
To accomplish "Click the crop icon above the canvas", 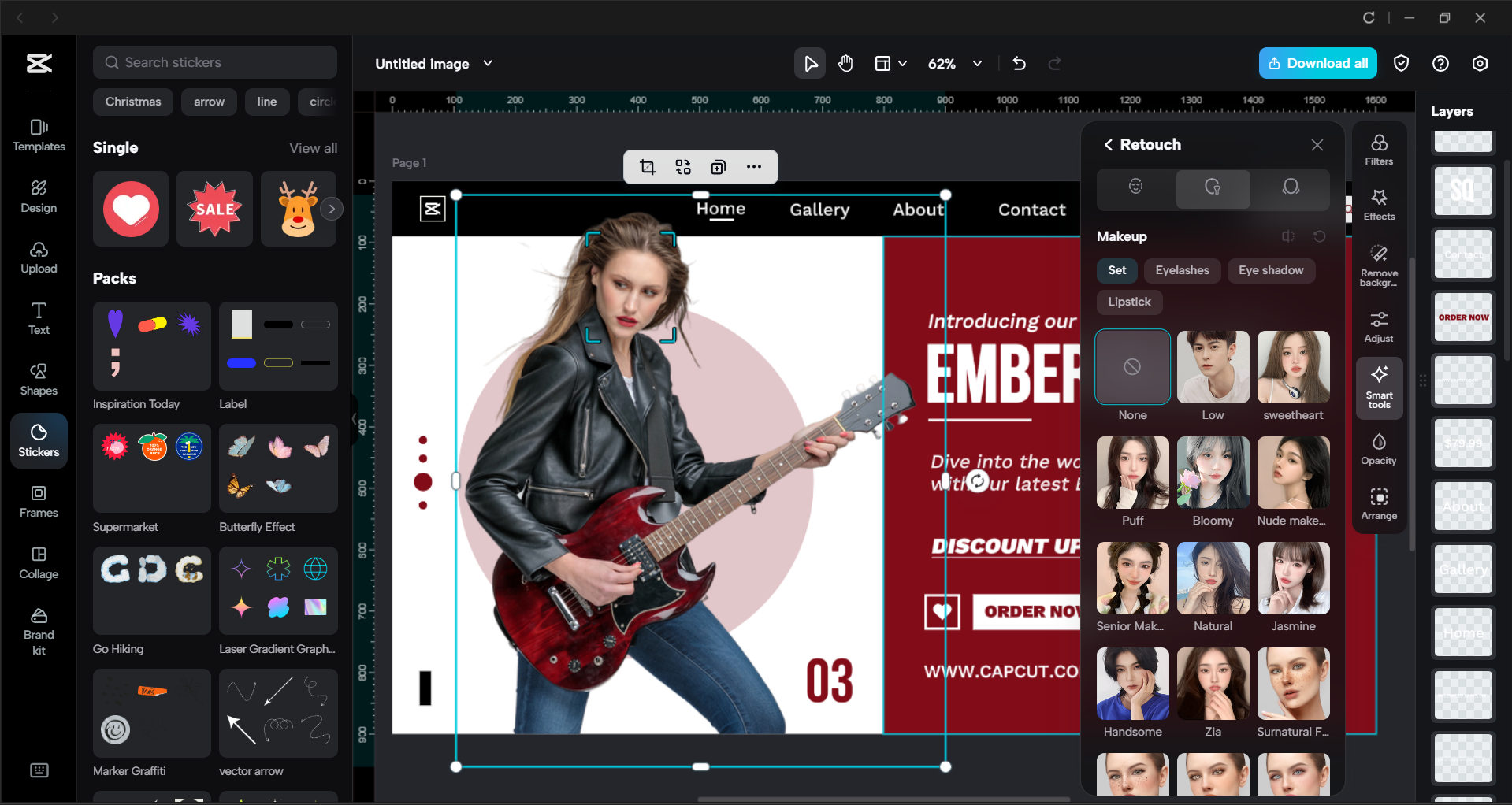I will point(647,166).
